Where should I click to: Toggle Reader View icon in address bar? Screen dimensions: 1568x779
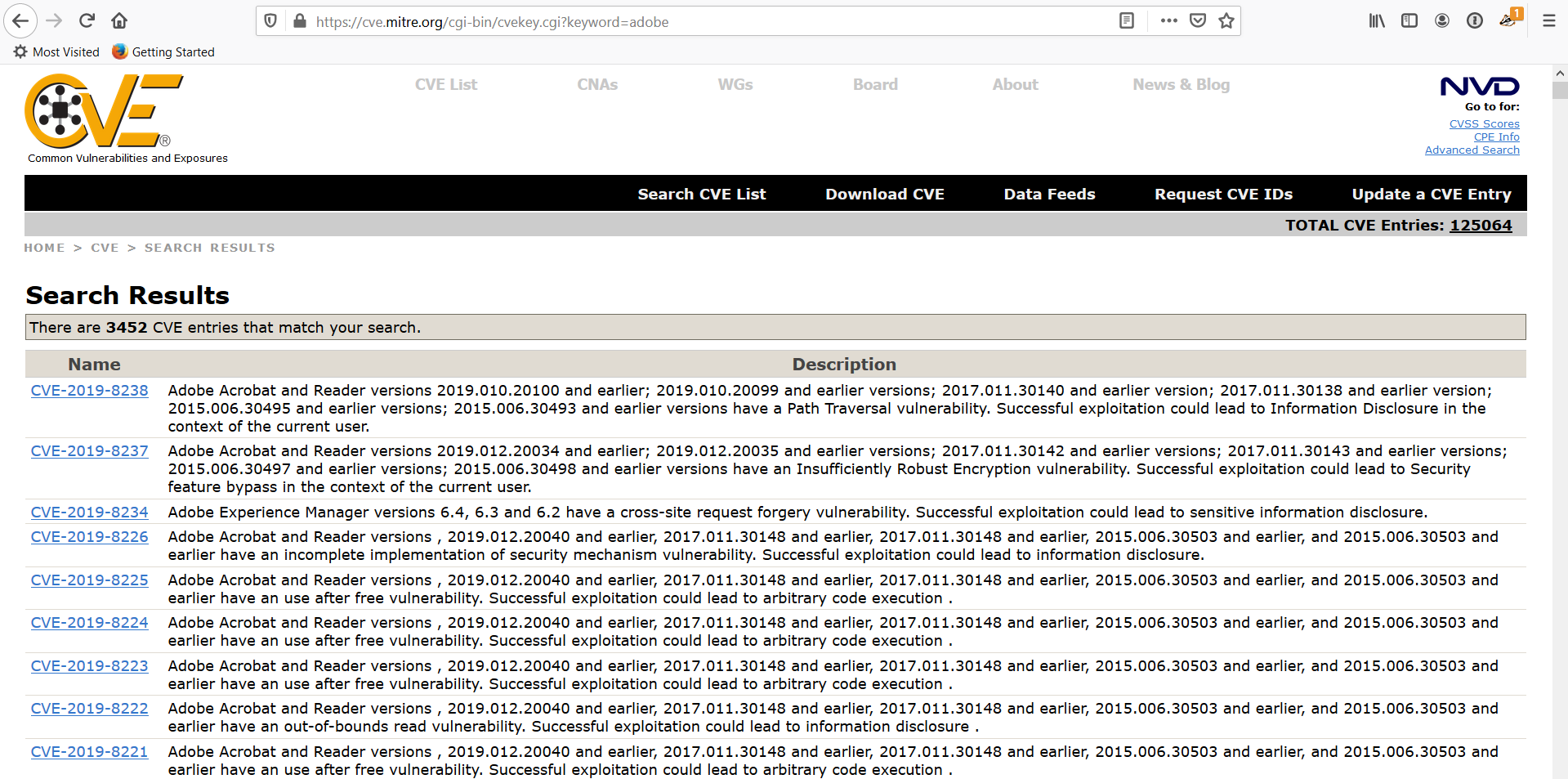[x=1126, y=21]
